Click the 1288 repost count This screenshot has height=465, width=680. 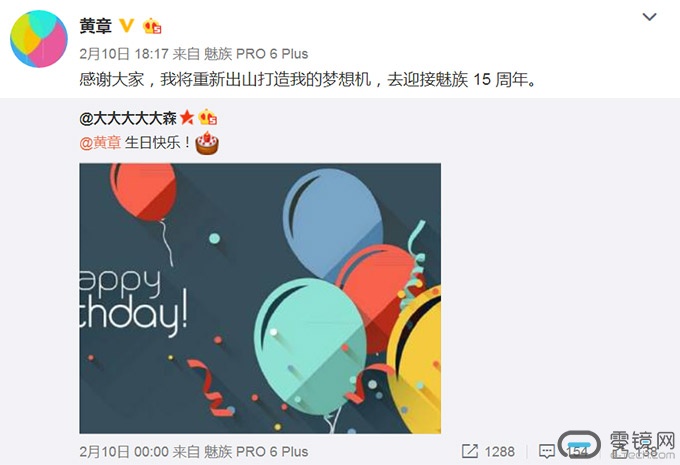[x=500, y=452]
